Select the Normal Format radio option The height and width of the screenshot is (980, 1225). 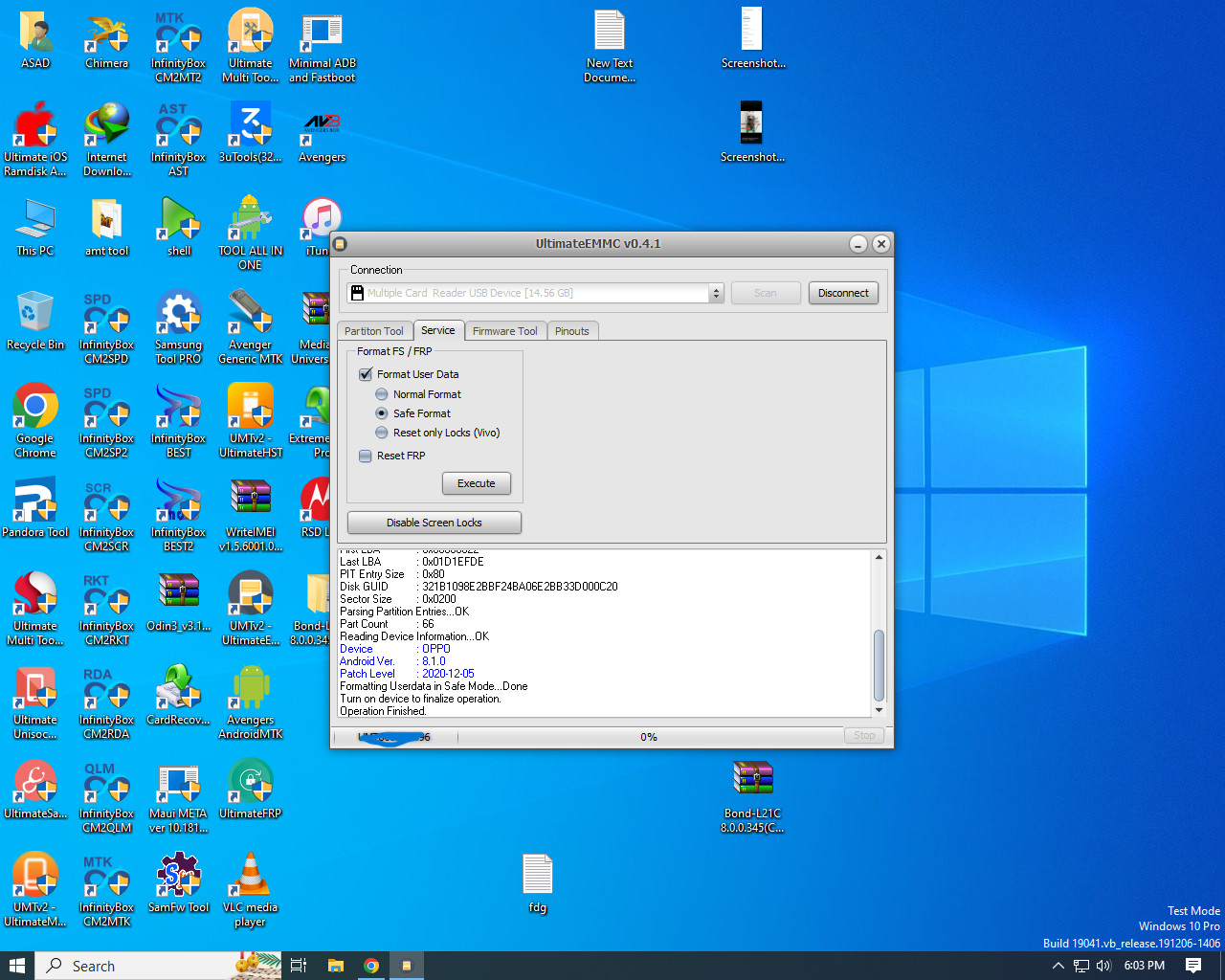coord(382,394)
